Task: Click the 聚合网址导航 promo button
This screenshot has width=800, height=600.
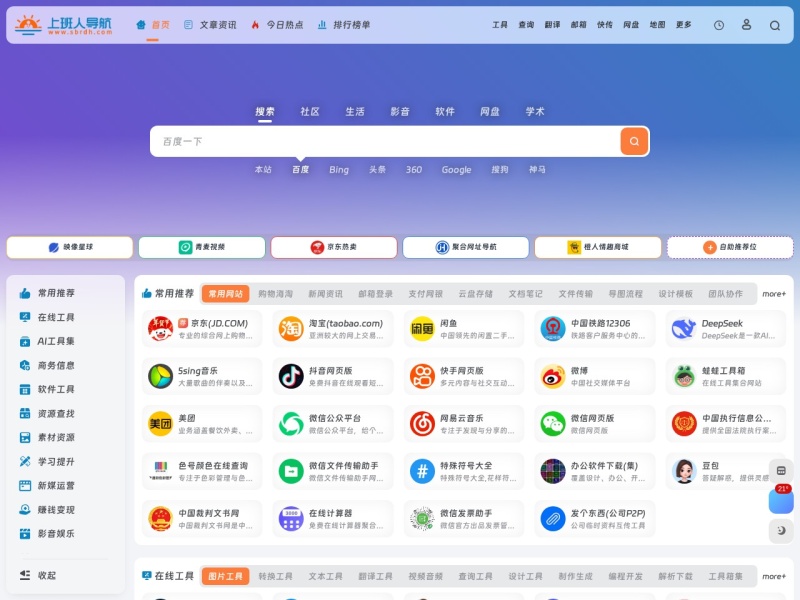Action: pyautogui.click(x=466, y=247)
